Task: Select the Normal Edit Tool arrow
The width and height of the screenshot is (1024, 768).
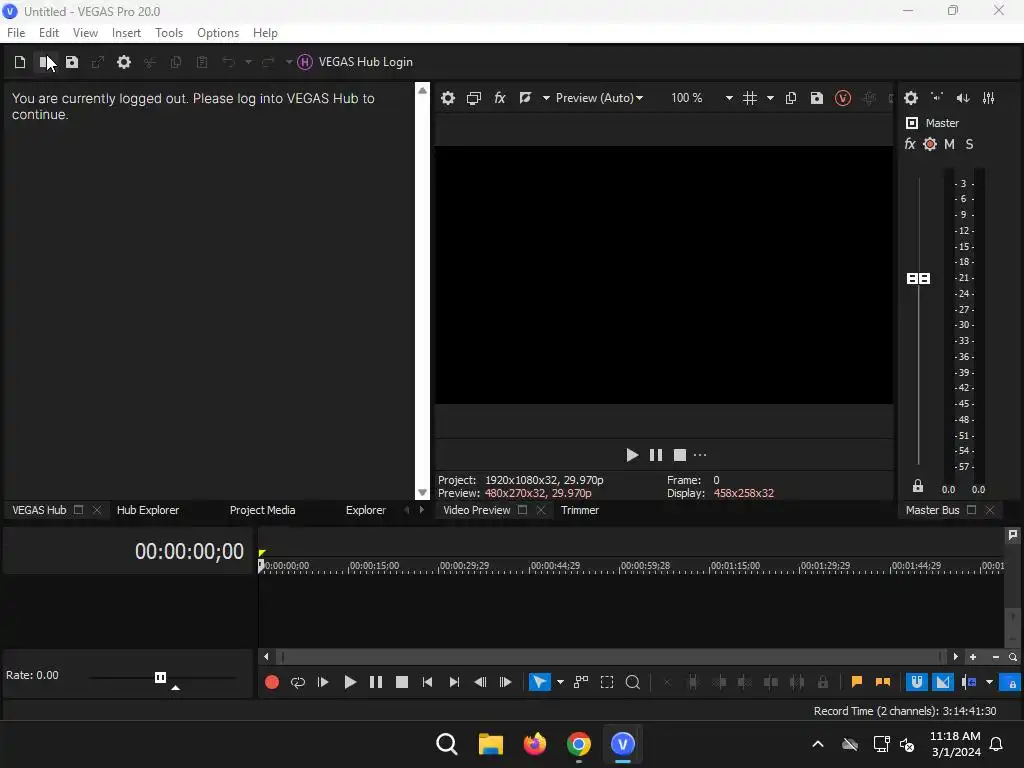Action: click(x=539, y=682)
